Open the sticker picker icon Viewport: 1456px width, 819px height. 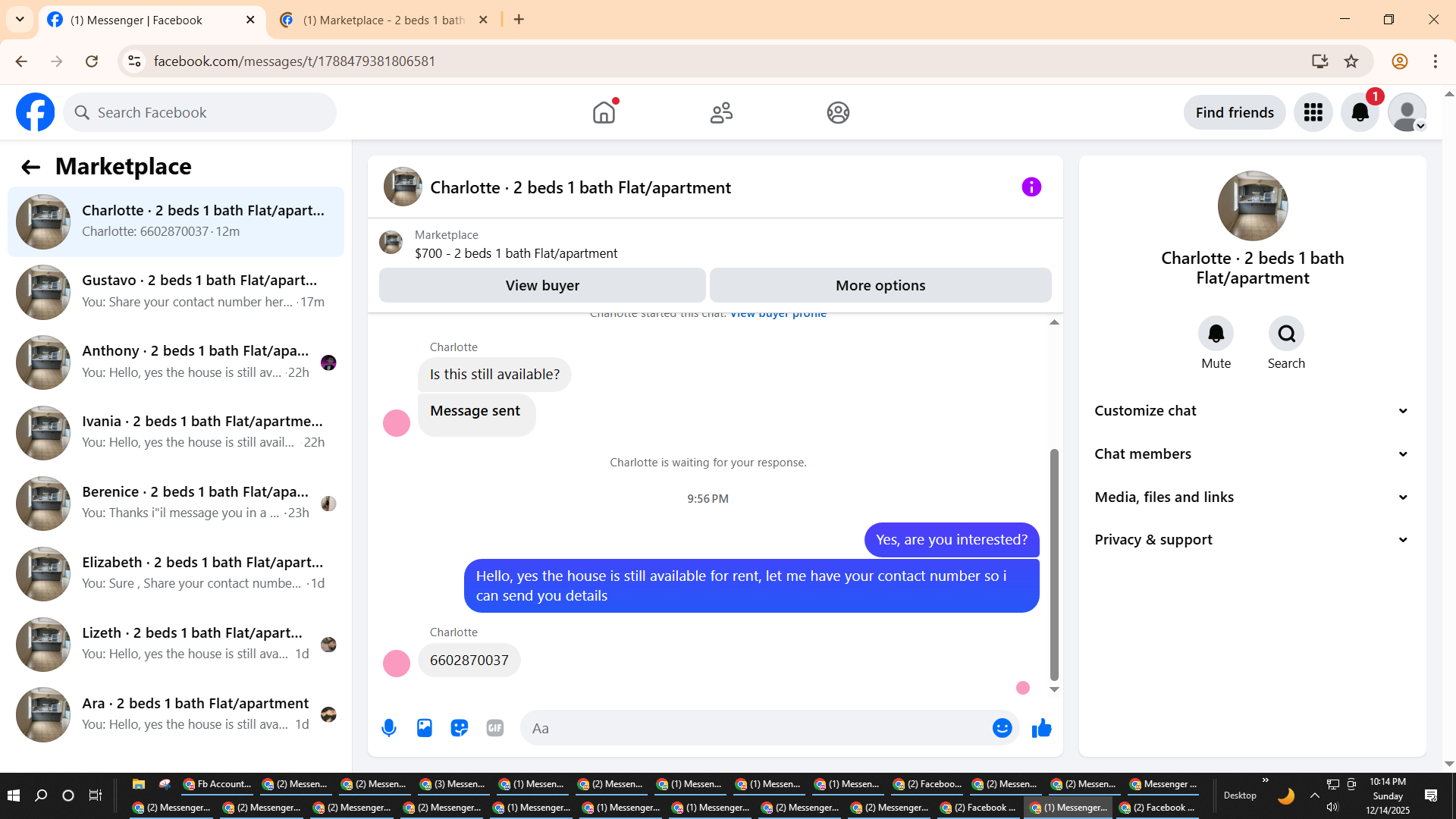click(x=460, y=728)
